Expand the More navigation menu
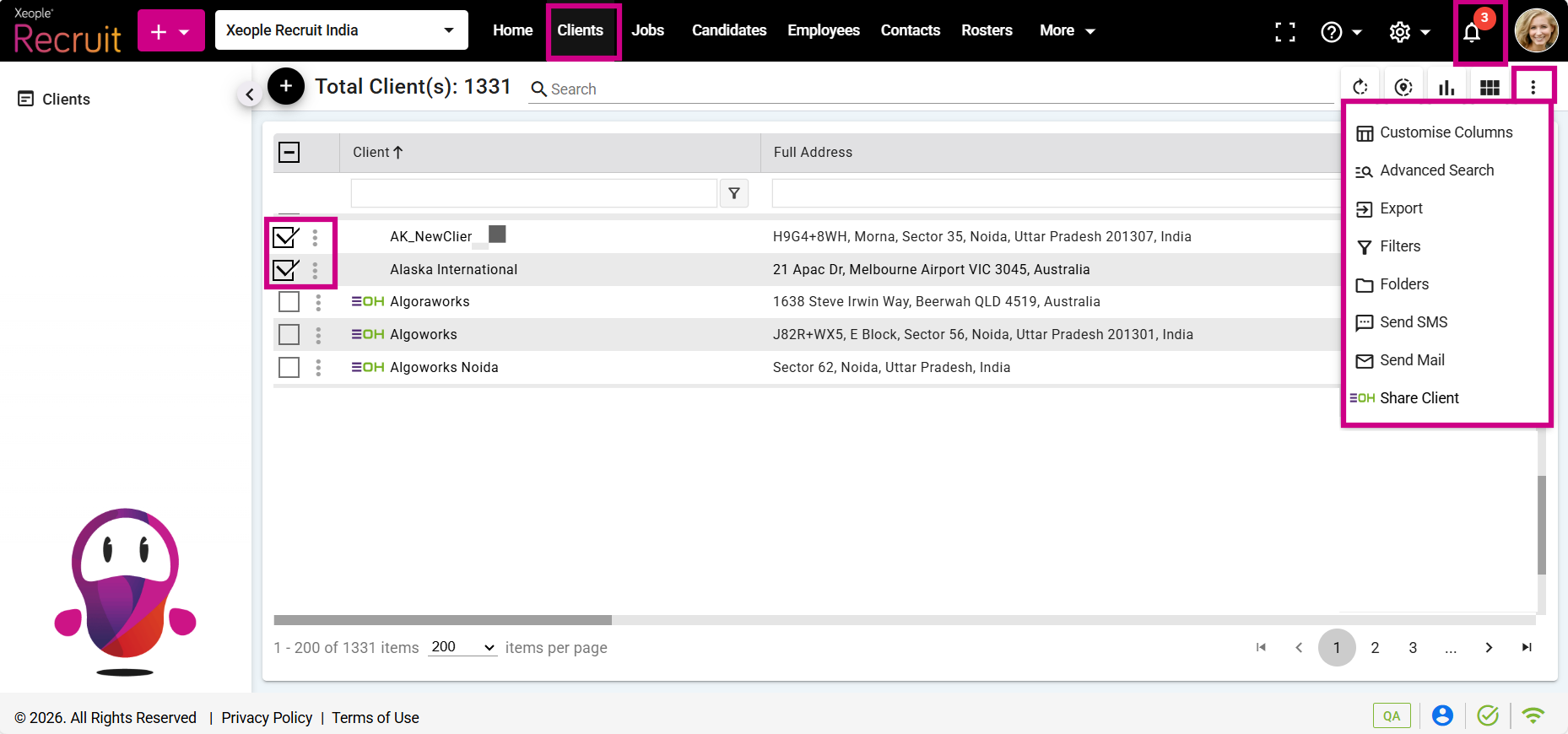The image size is (1568, 734). tap(1067, 30)
